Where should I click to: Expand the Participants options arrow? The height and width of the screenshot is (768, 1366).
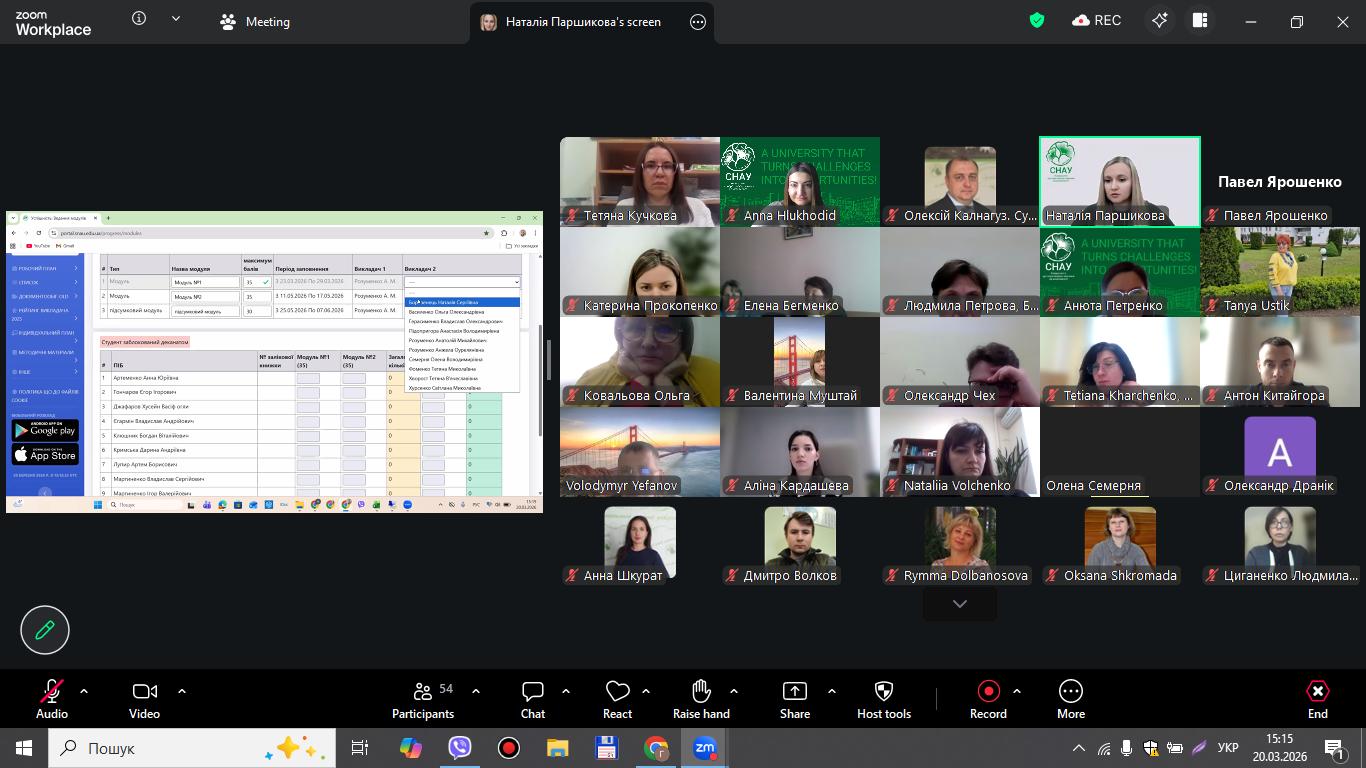475,691
